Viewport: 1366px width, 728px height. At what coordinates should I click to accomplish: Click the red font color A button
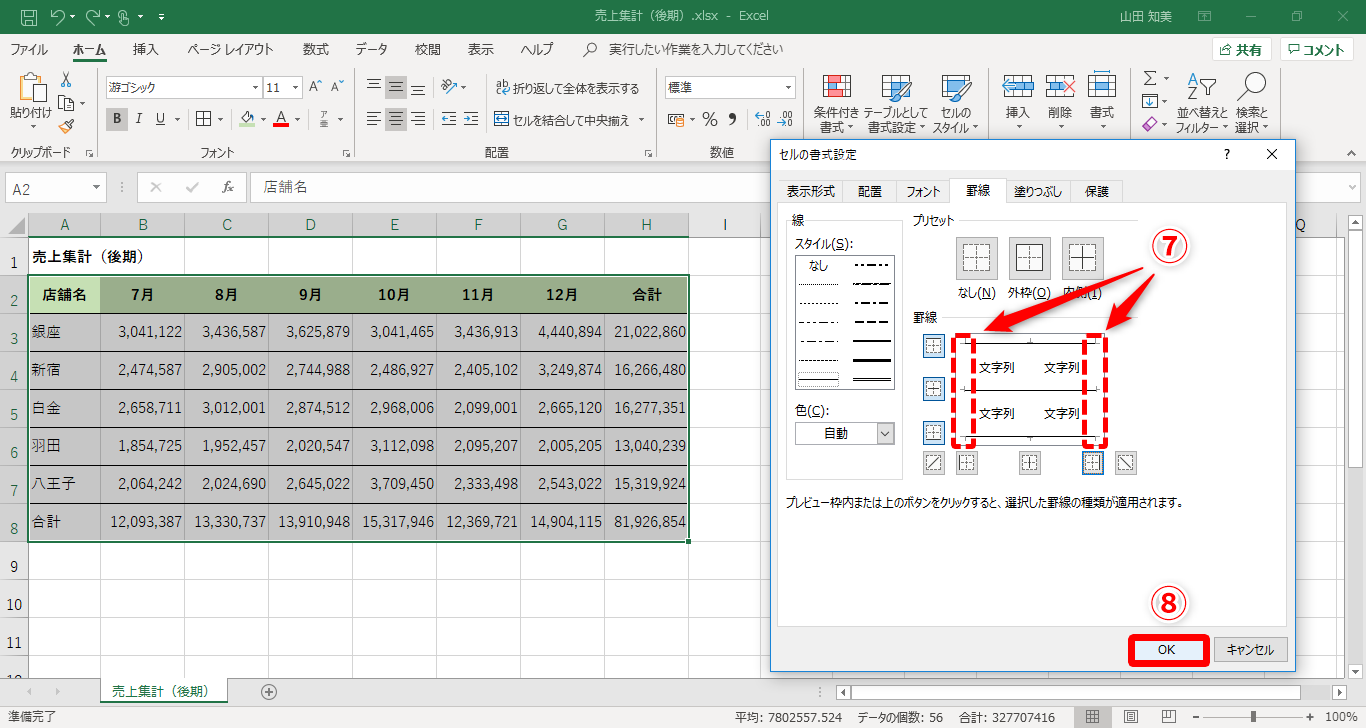(x=281, y=120)
